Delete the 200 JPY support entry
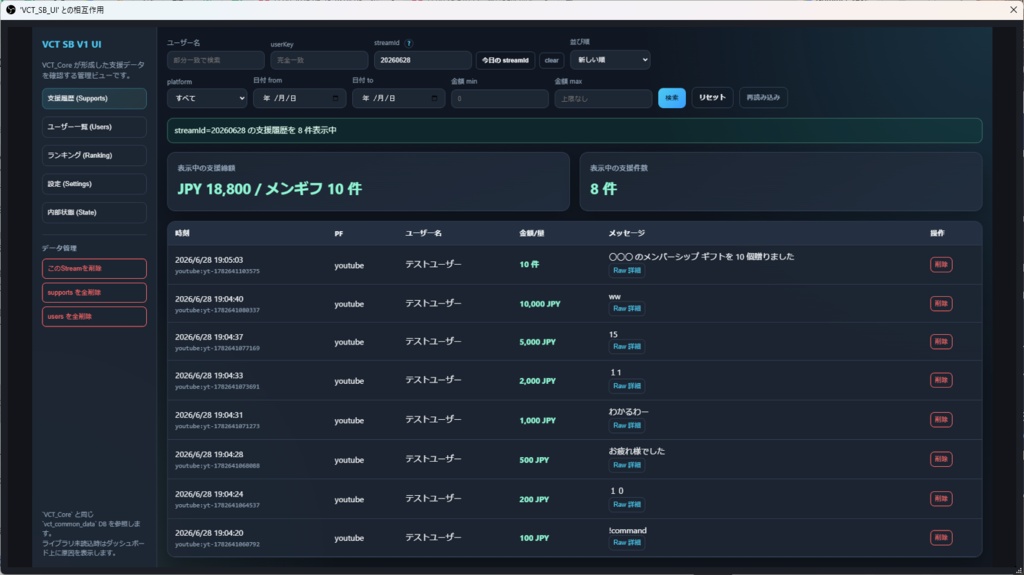Image resolution: width=1024 pixels, height=575 pixels. (x=941, y=499)
